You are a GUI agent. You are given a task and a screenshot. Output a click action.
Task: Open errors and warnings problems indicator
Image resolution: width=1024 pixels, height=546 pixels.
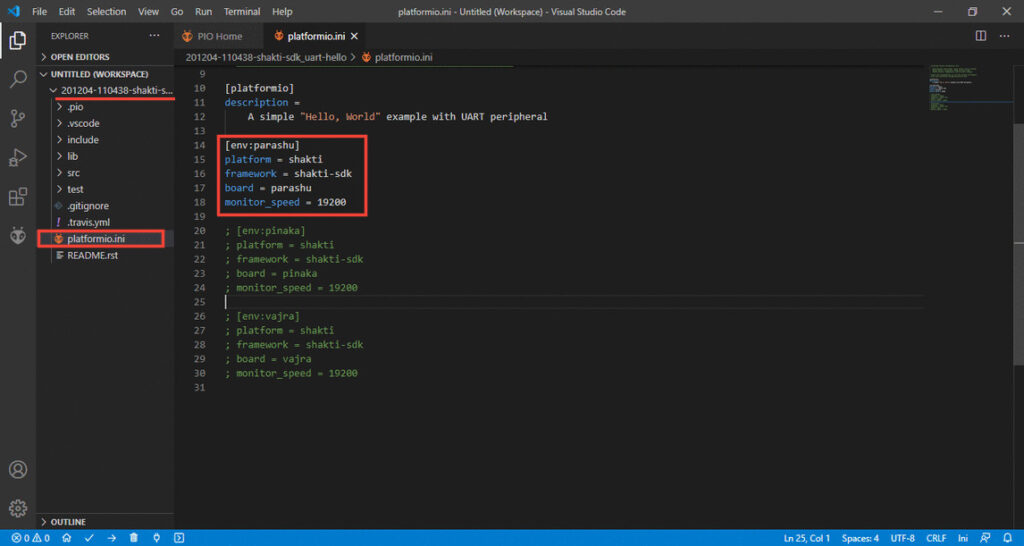pyautogui.click(x=31, y=538)
